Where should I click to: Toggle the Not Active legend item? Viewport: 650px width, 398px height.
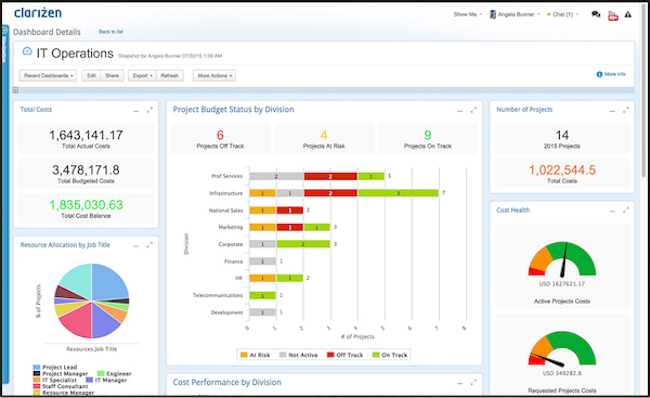coord(298,355)
